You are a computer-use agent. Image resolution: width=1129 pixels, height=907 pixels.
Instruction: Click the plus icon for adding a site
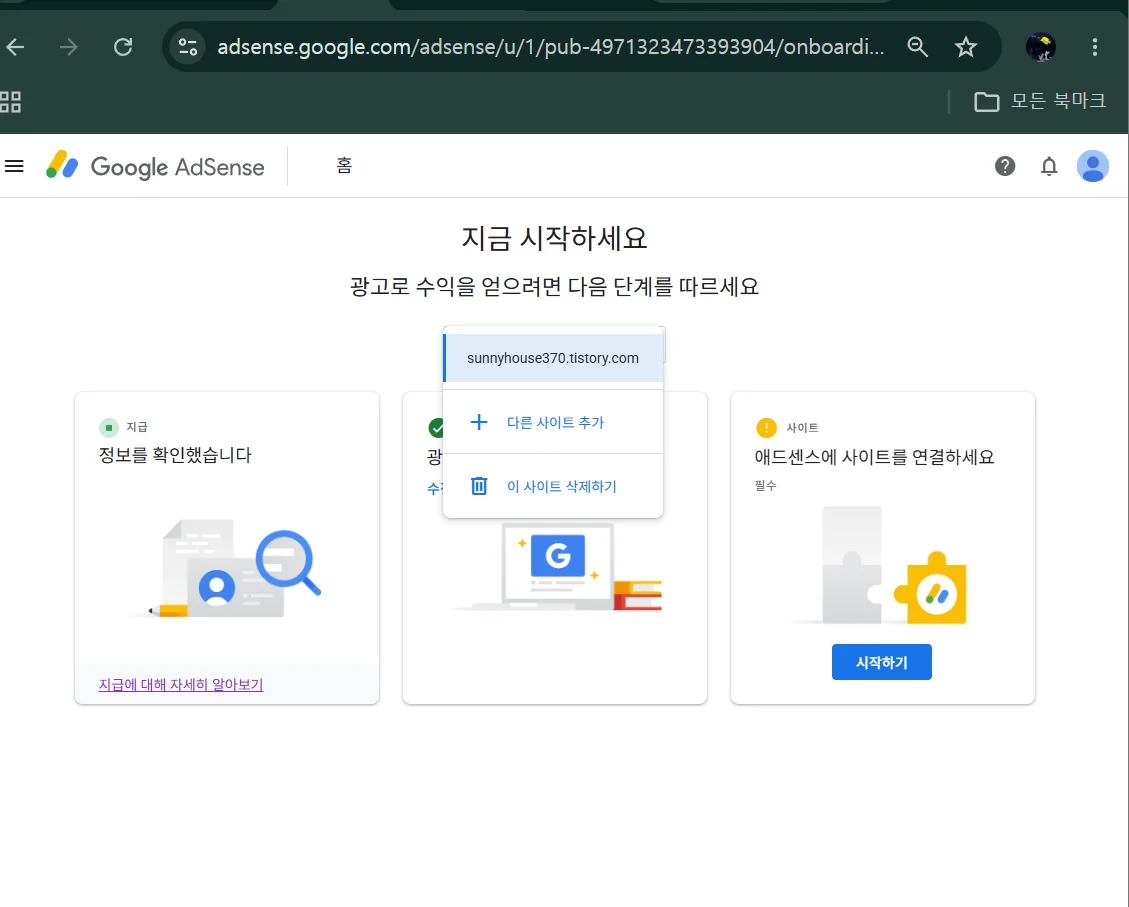tap(479, 422)
